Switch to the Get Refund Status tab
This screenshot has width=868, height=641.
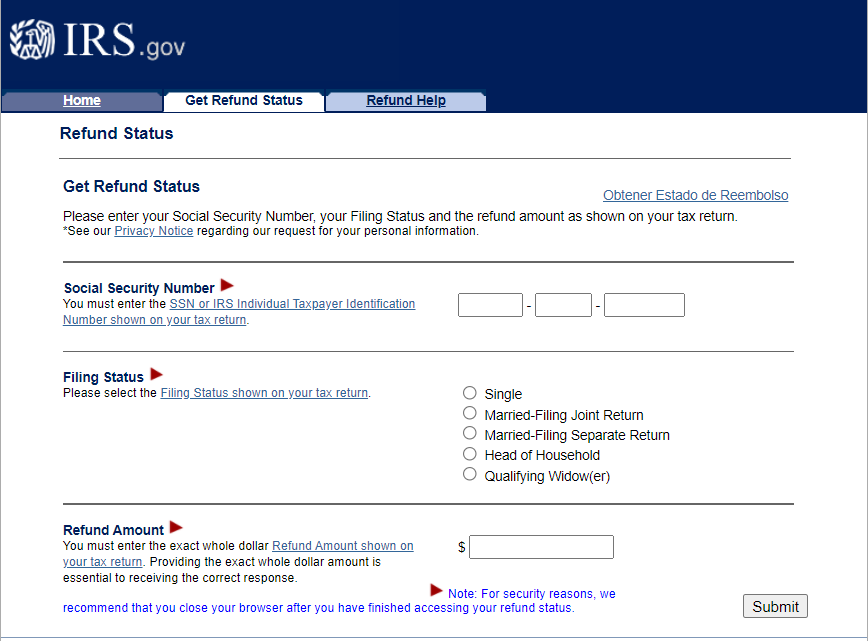(244, 101)
